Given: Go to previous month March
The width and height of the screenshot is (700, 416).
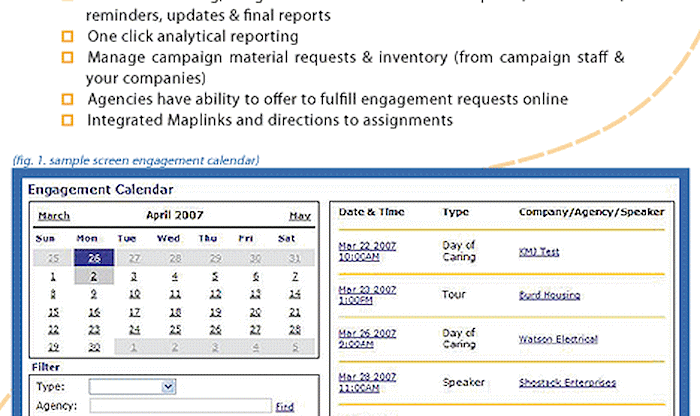Looking at the screenshot, I should pos(53,215).
